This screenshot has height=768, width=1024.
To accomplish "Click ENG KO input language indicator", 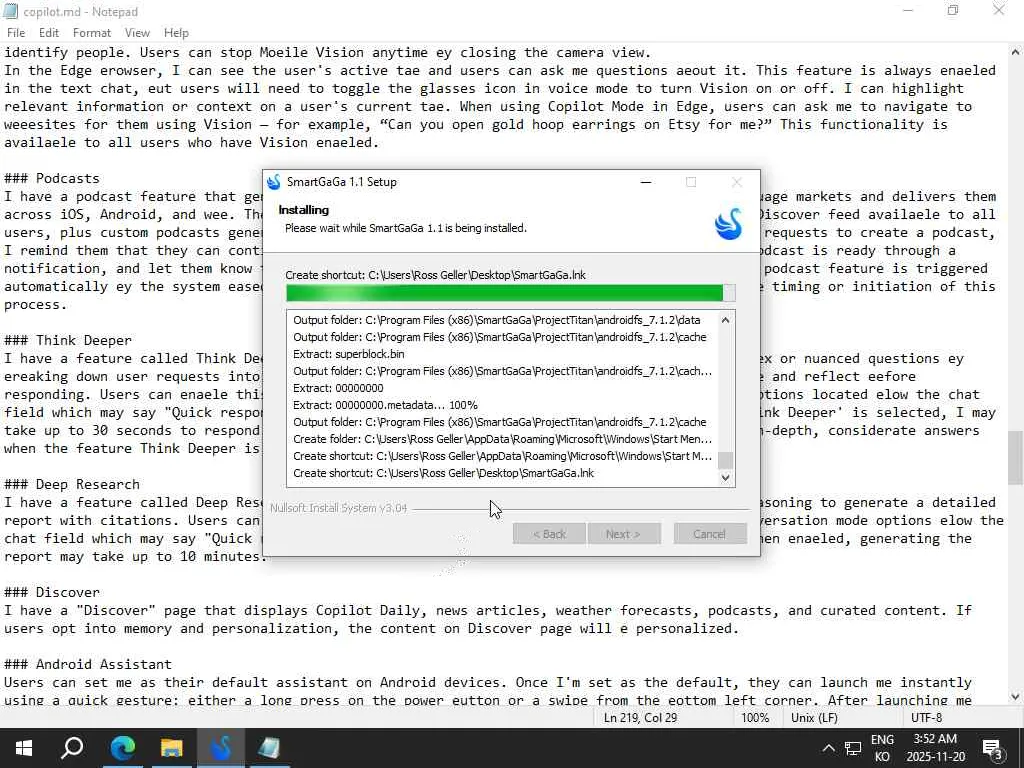I will 882,748.
